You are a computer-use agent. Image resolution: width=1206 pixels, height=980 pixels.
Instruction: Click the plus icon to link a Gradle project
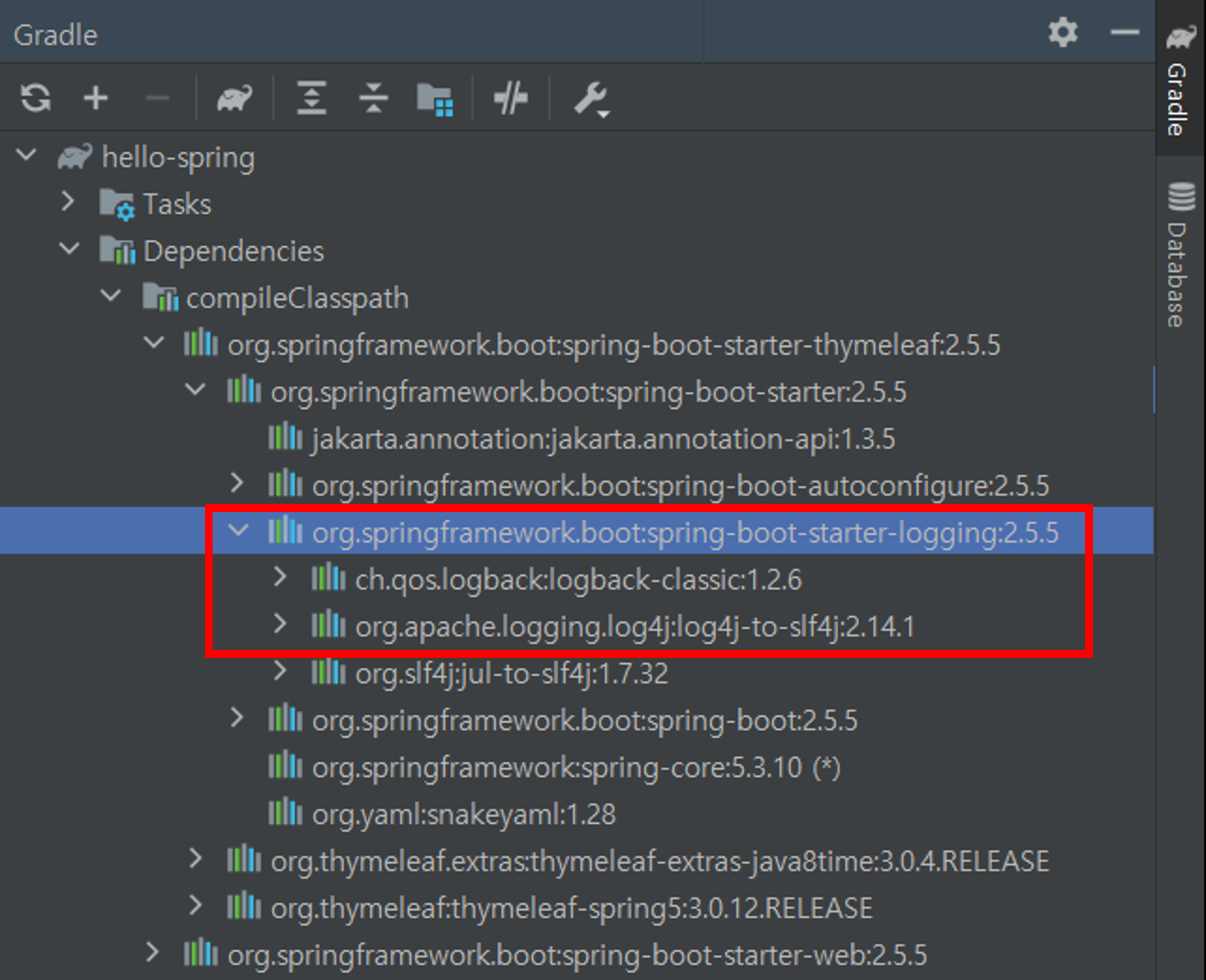(96, 98)
